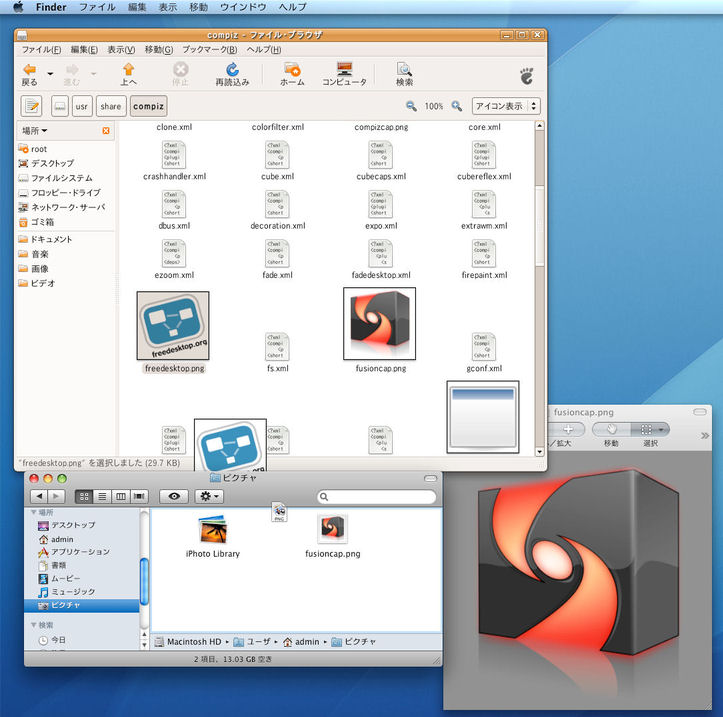
Task: Expand preview toolbar overflow chevron
Action: pos(705,436)
